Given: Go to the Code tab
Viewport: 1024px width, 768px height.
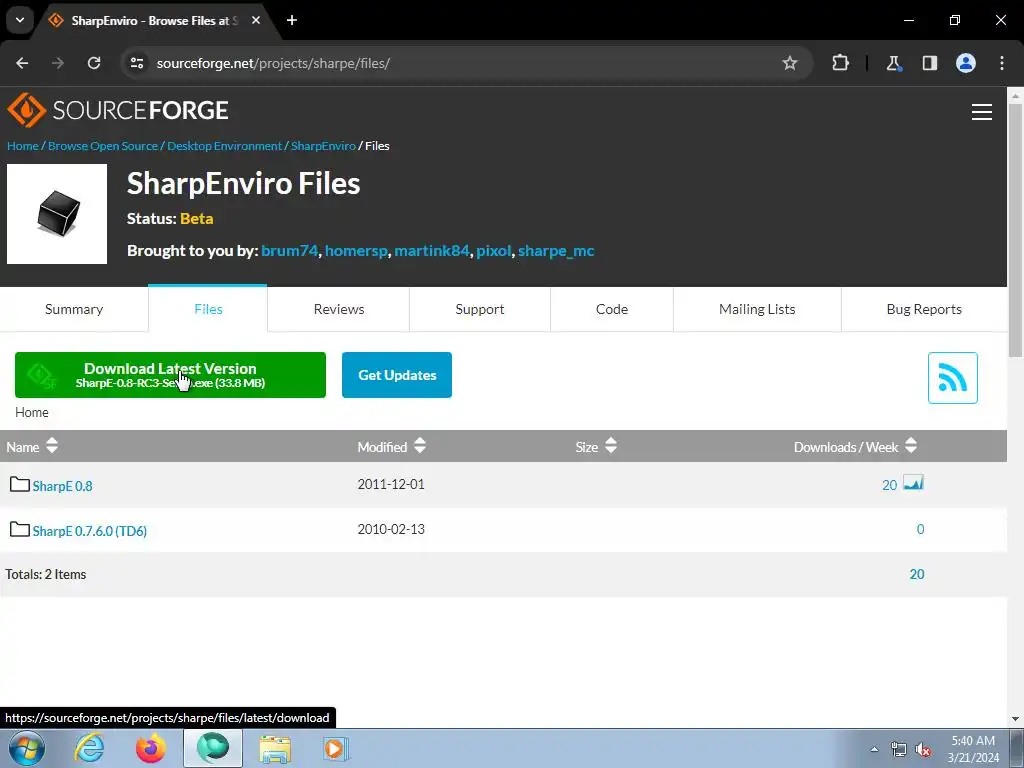Looking at the screenshot, I should (612, 309).
